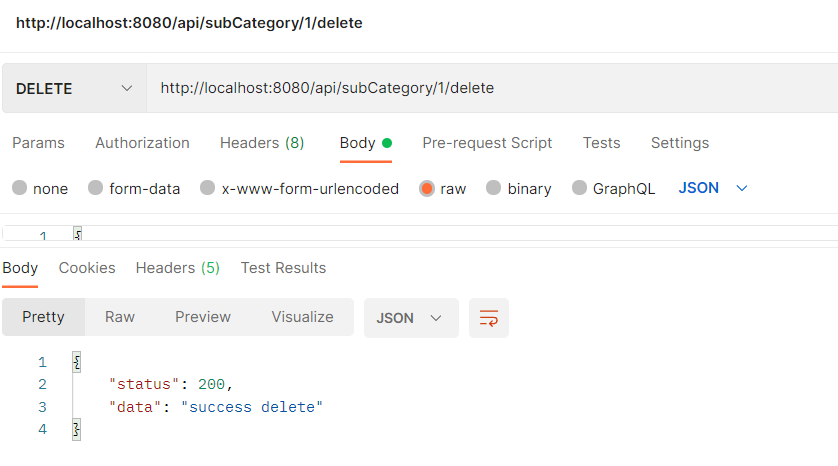The width and height of the screenshot is (838, 466).
Task: Open the response JSON format dropdown
Action: pos(411,318)
